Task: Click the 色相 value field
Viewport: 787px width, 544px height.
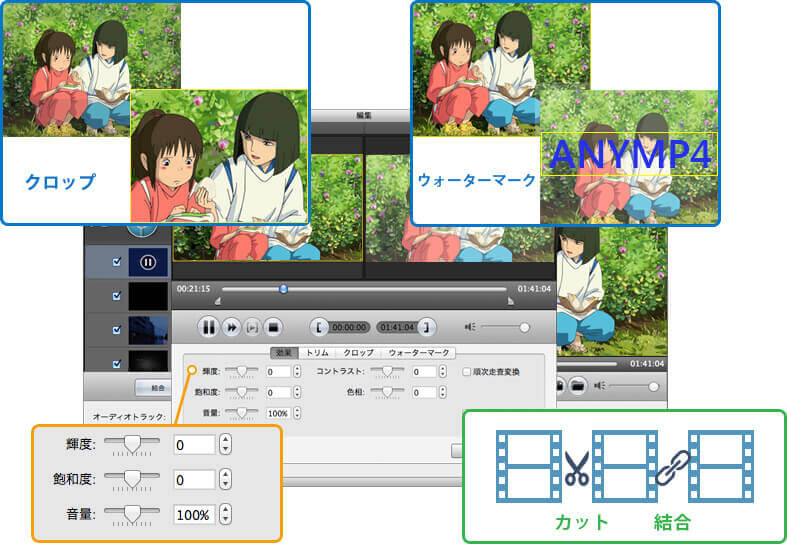Action: coord(424,392)
